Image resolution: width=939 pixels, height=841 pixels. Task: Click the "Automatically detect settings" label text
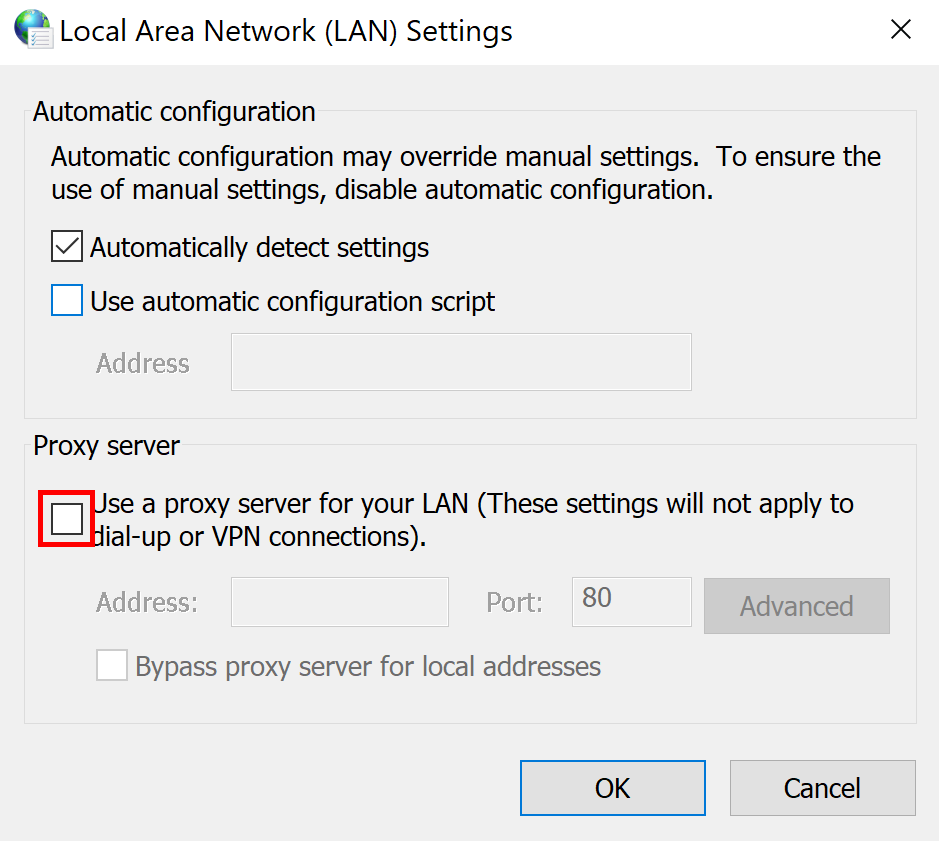coord(259,248)
